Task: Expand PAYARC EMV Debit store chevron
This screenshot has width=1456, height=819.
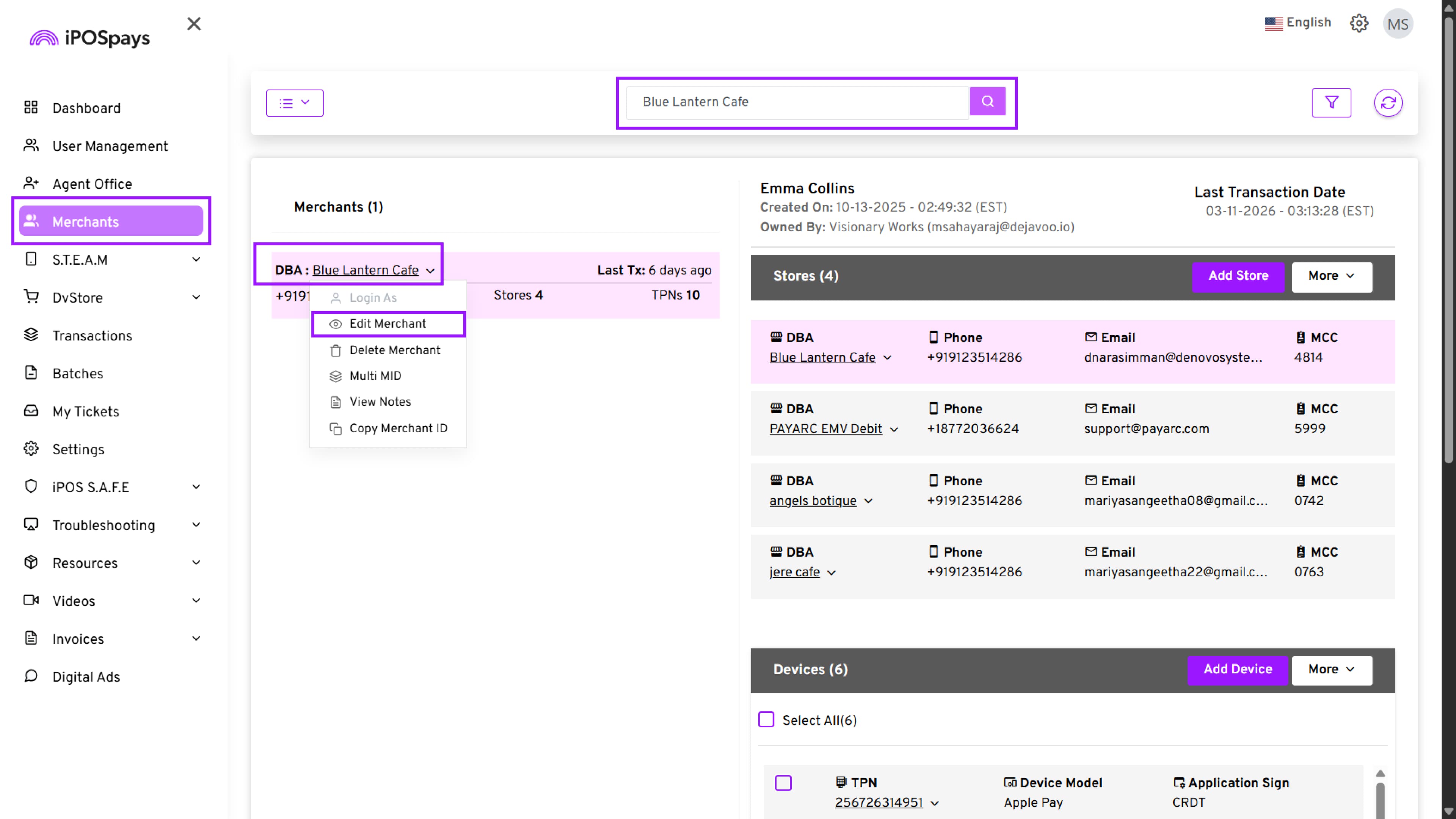Action: [894, 430]
